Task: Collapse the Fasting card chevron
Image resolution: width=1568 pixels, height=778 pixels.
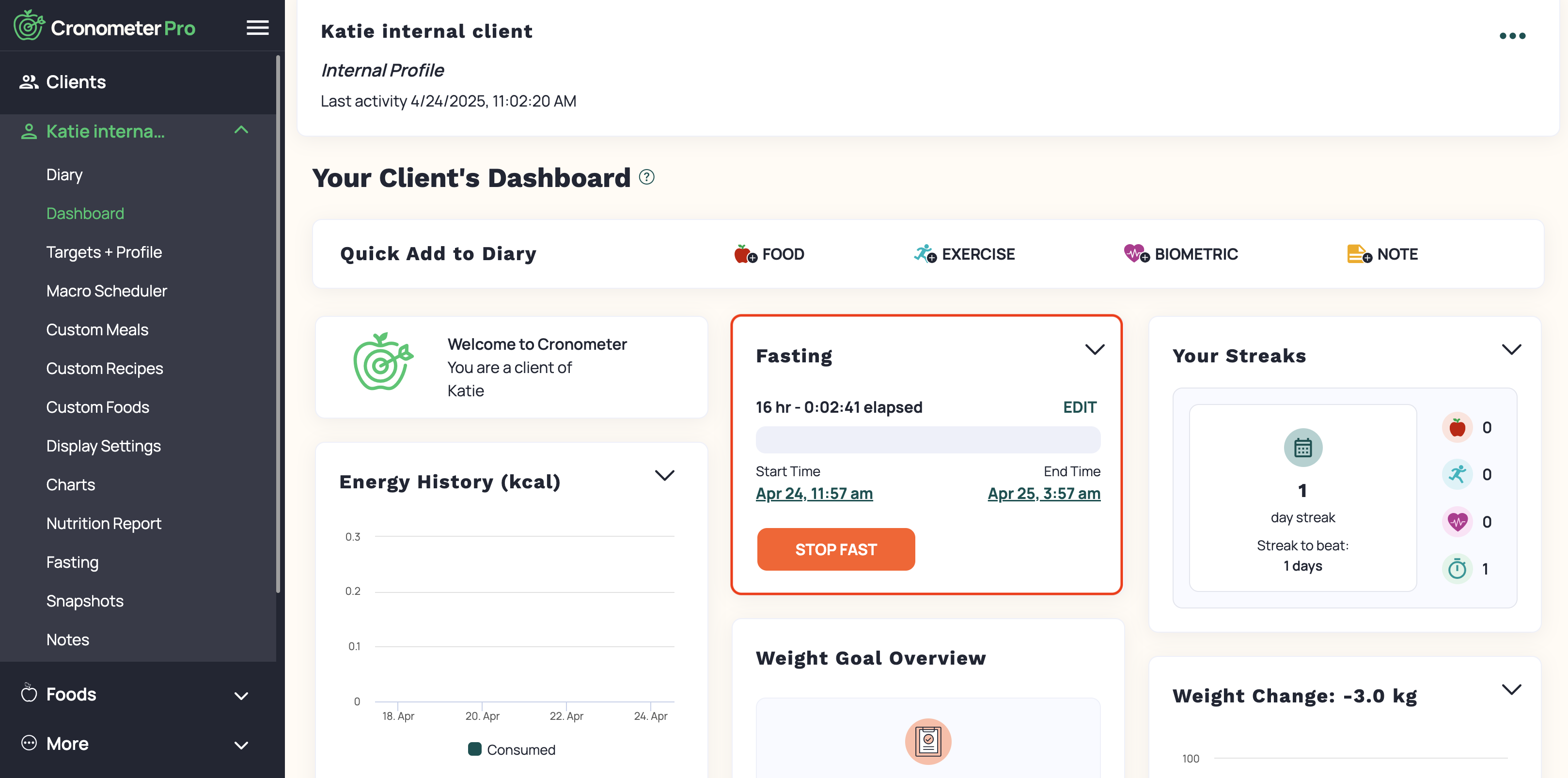Action: click(1095, 349)
